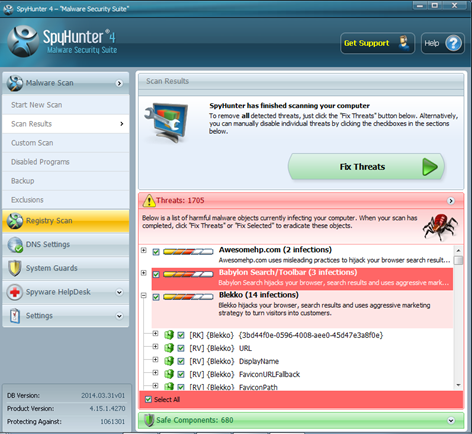This screenshot has width=472, height=434.
Task: Click the registry icon for {Blekko} URL entry
Action: 169,348
